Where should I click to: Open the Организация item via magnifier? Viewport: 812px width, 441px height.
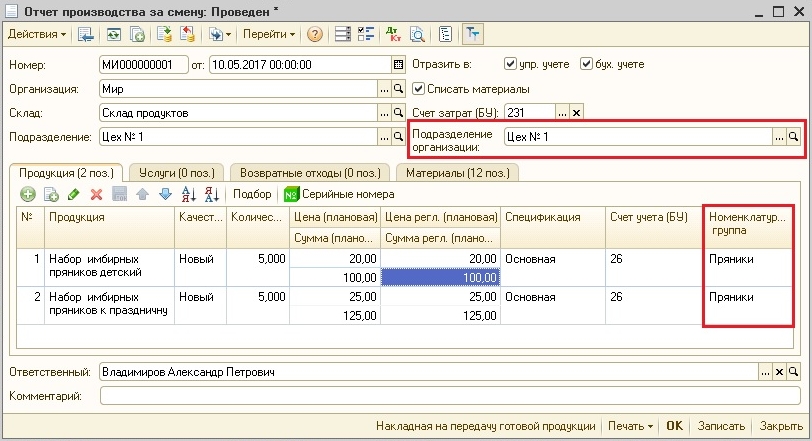(398, 89)
